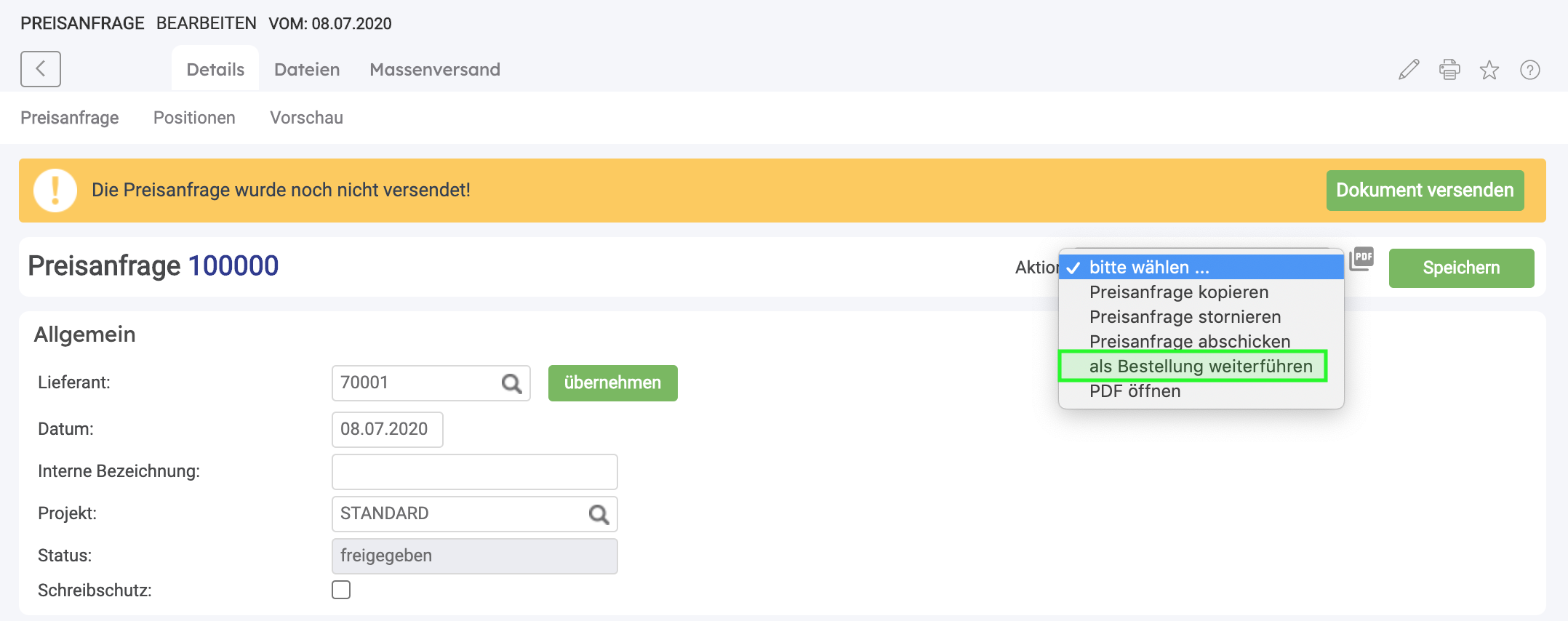
Task: Choose 'PDF öffnen' from action list
Action: pos(1135,391)
